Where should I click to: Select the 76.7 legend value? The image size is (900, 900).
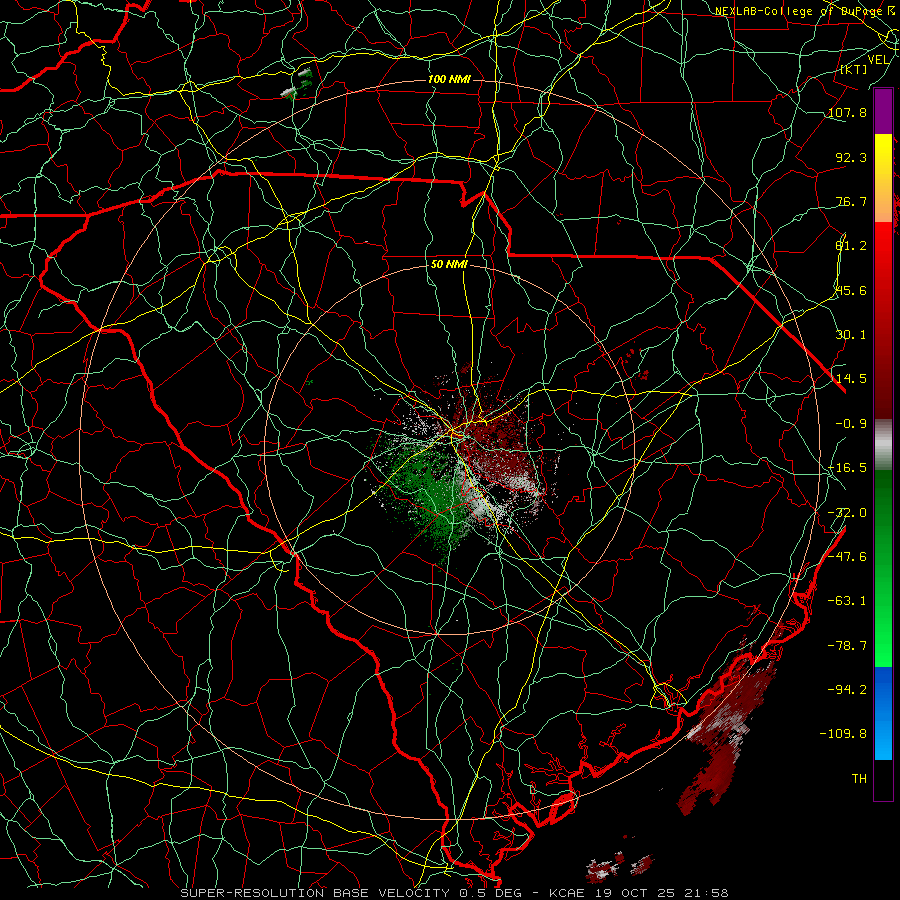[x=851, y=201]
